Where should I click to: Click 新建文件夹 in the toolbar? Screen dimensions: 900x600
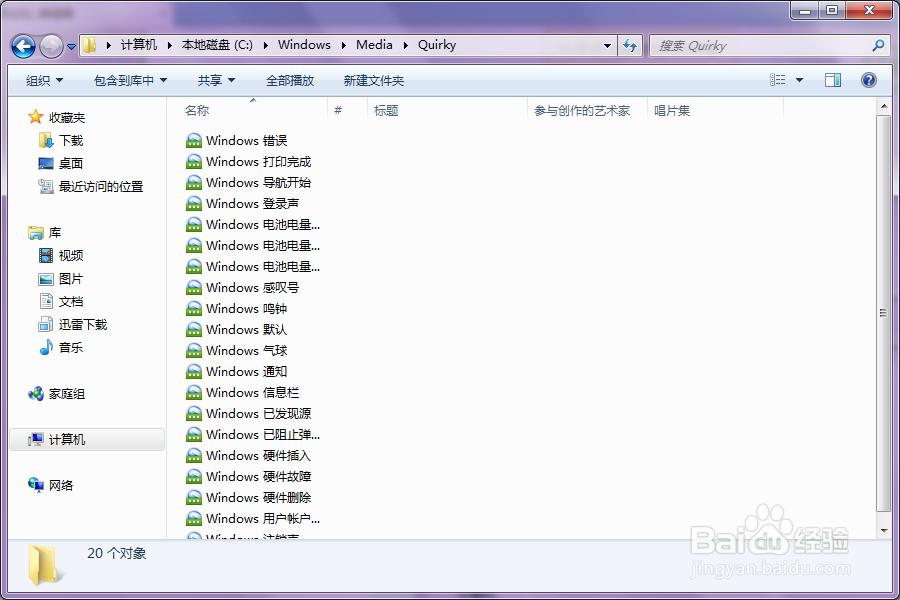coord(374,80)
